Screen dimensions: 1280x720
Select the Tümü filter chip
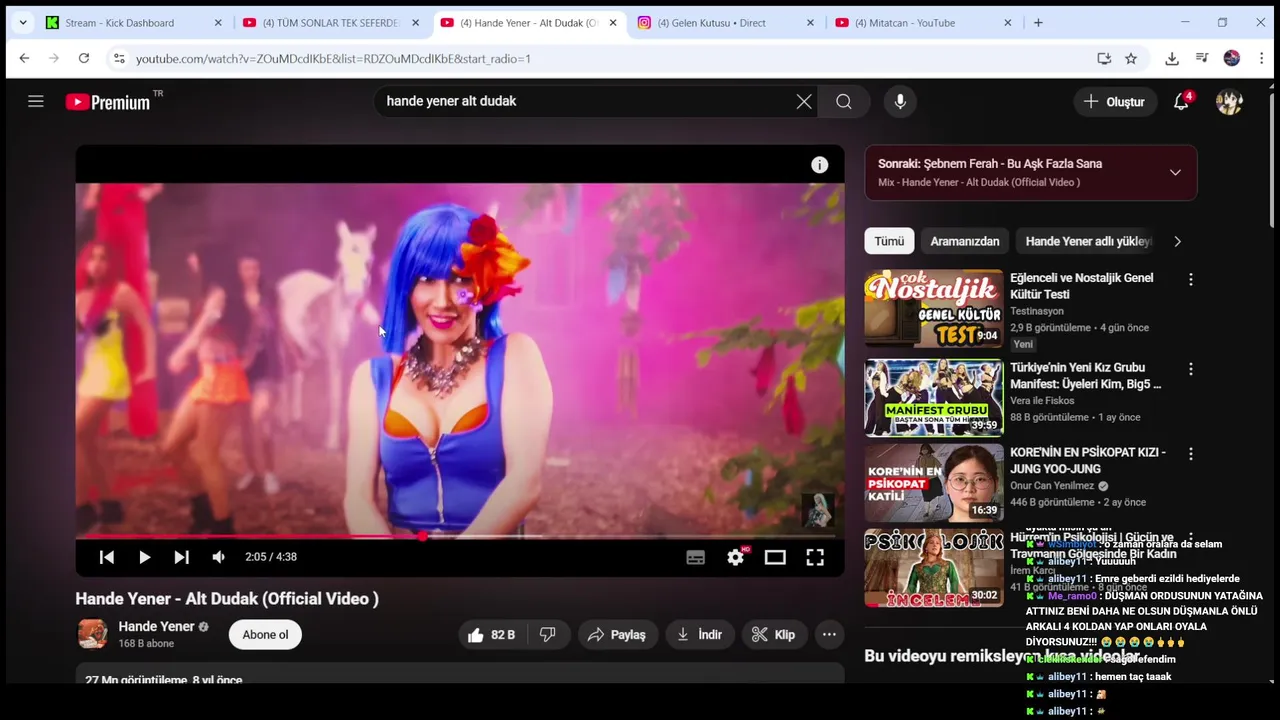pyautogui.click(x=889, y=241)
